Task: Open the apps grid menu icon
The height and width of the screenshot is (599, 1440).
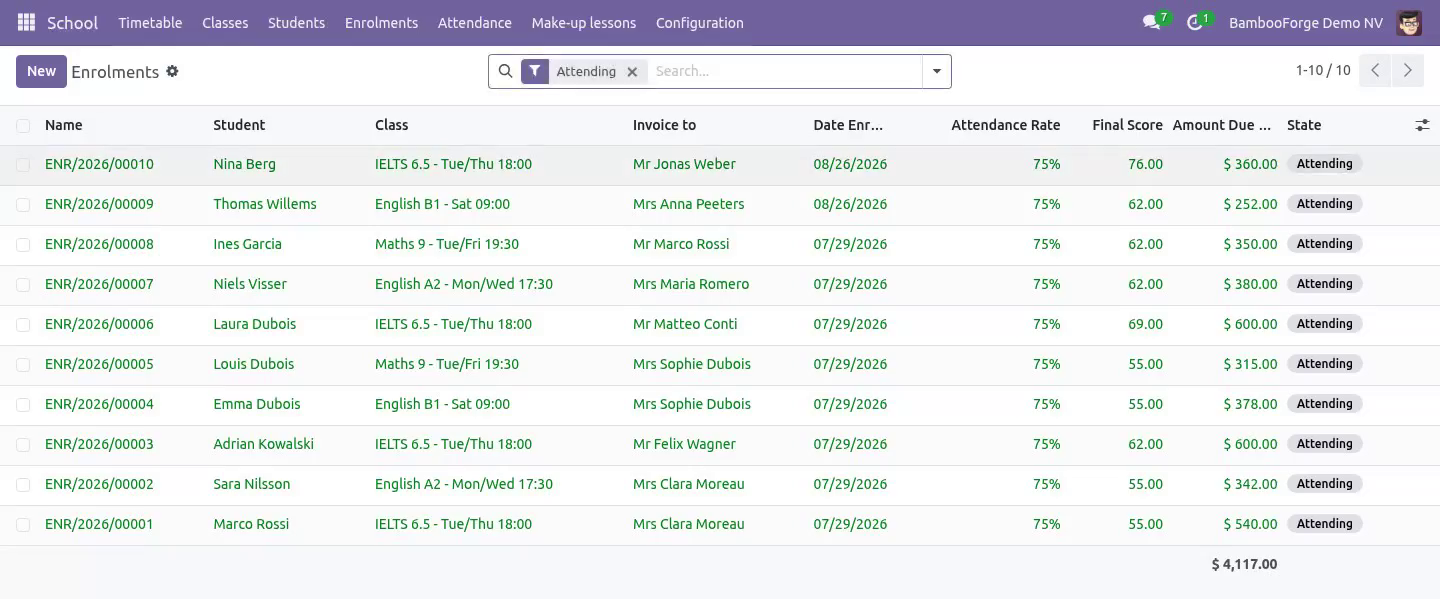Action: click(27, 22)
